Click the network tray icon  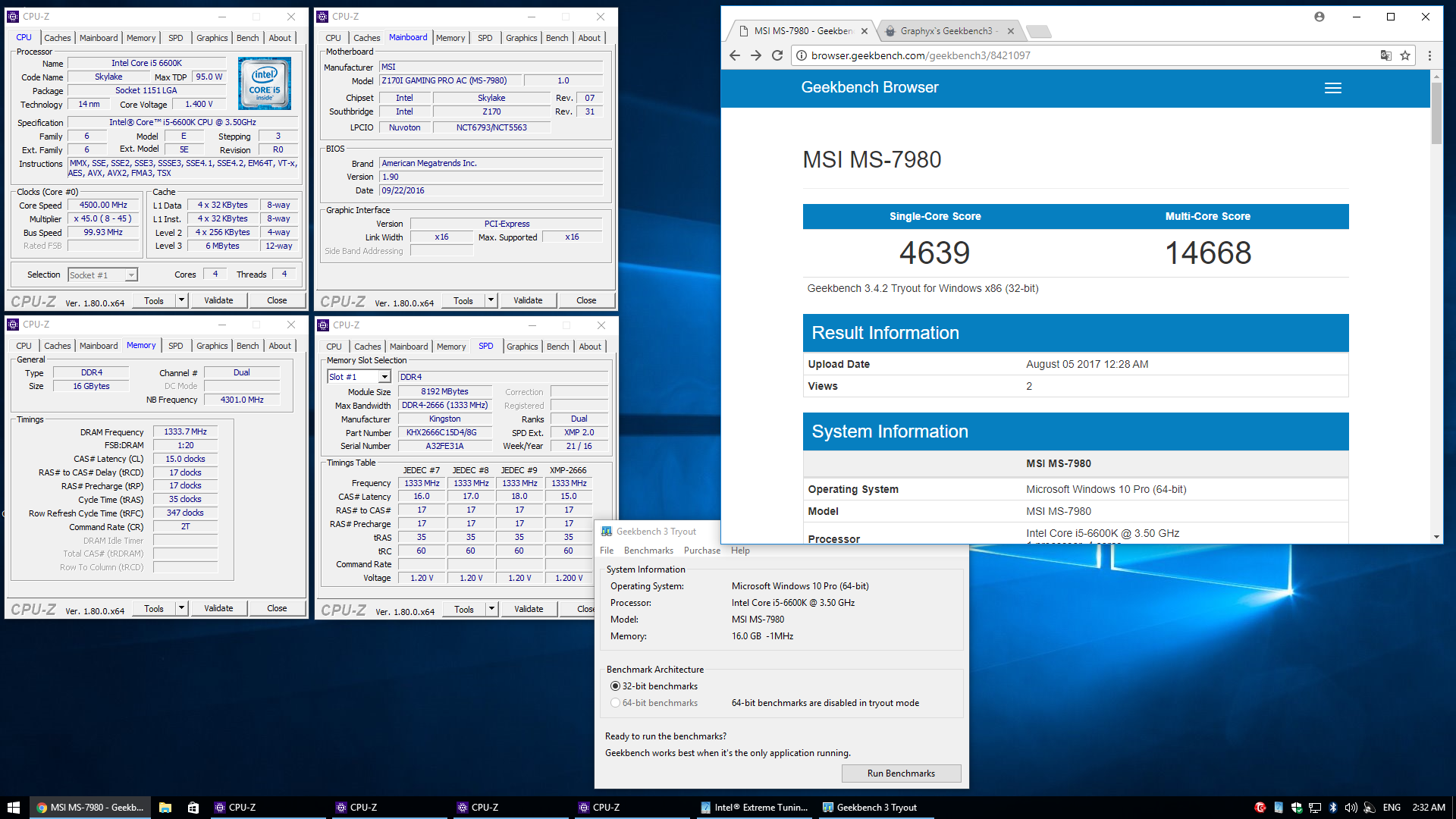click(x=1314, y=808)
